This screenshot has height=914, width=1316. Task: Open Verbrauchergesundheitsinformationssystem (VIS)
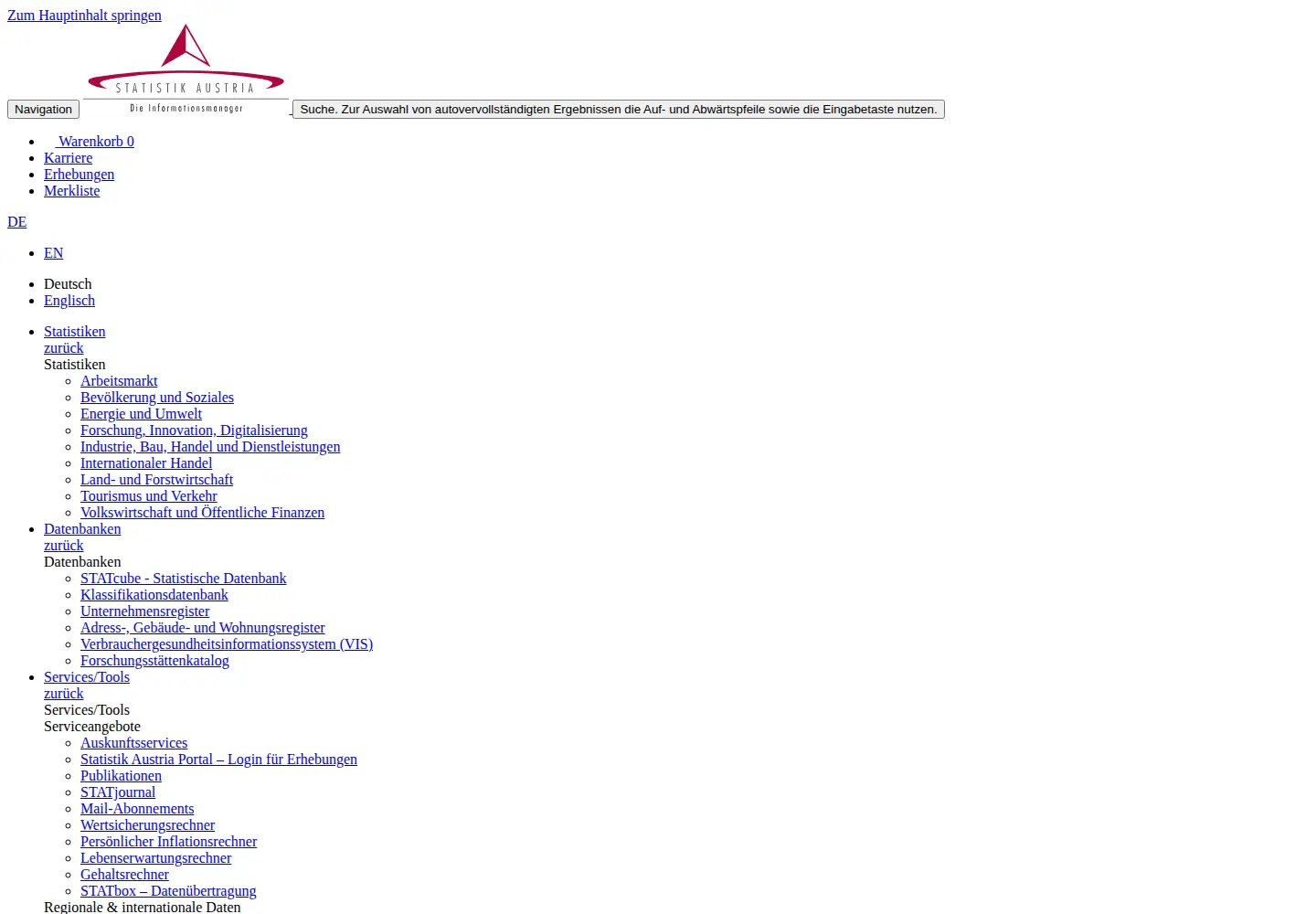pos(227,644)
